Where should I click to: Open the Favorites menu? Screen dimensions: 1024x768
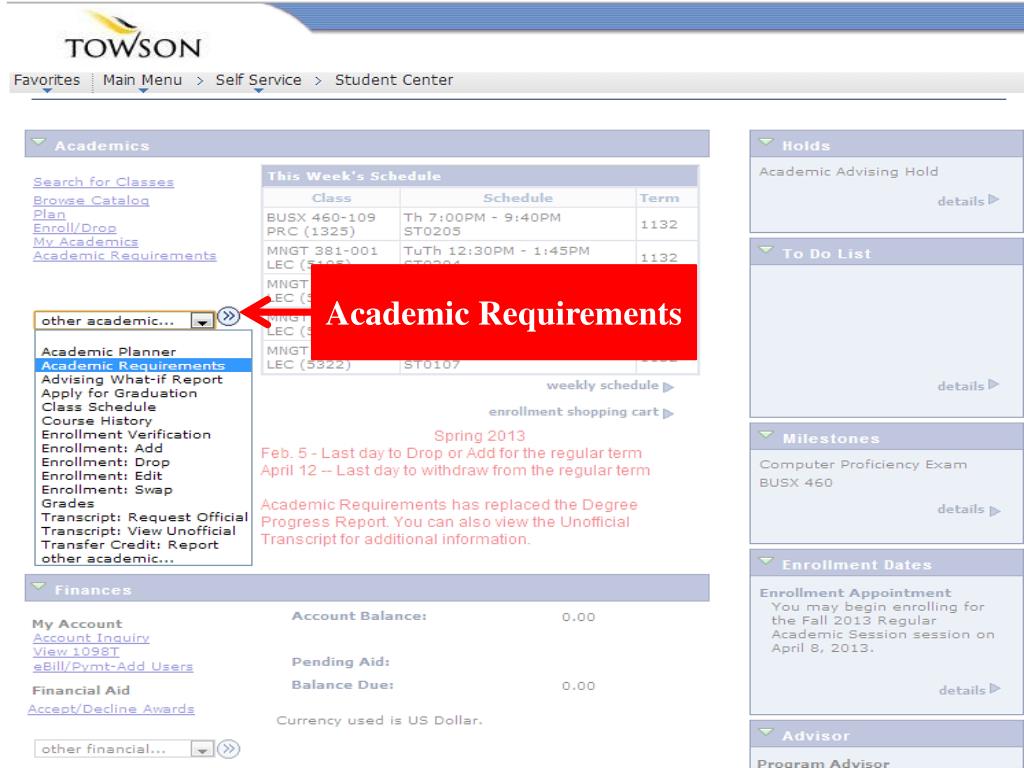[x=47, y=80]
